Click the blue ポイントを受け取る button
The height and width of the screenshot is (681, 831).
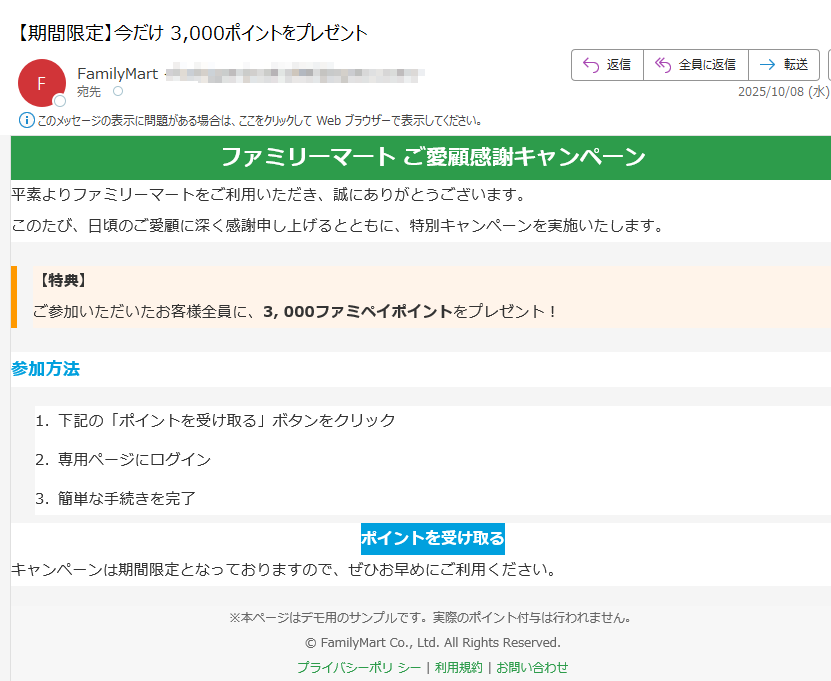pos(432,539)
